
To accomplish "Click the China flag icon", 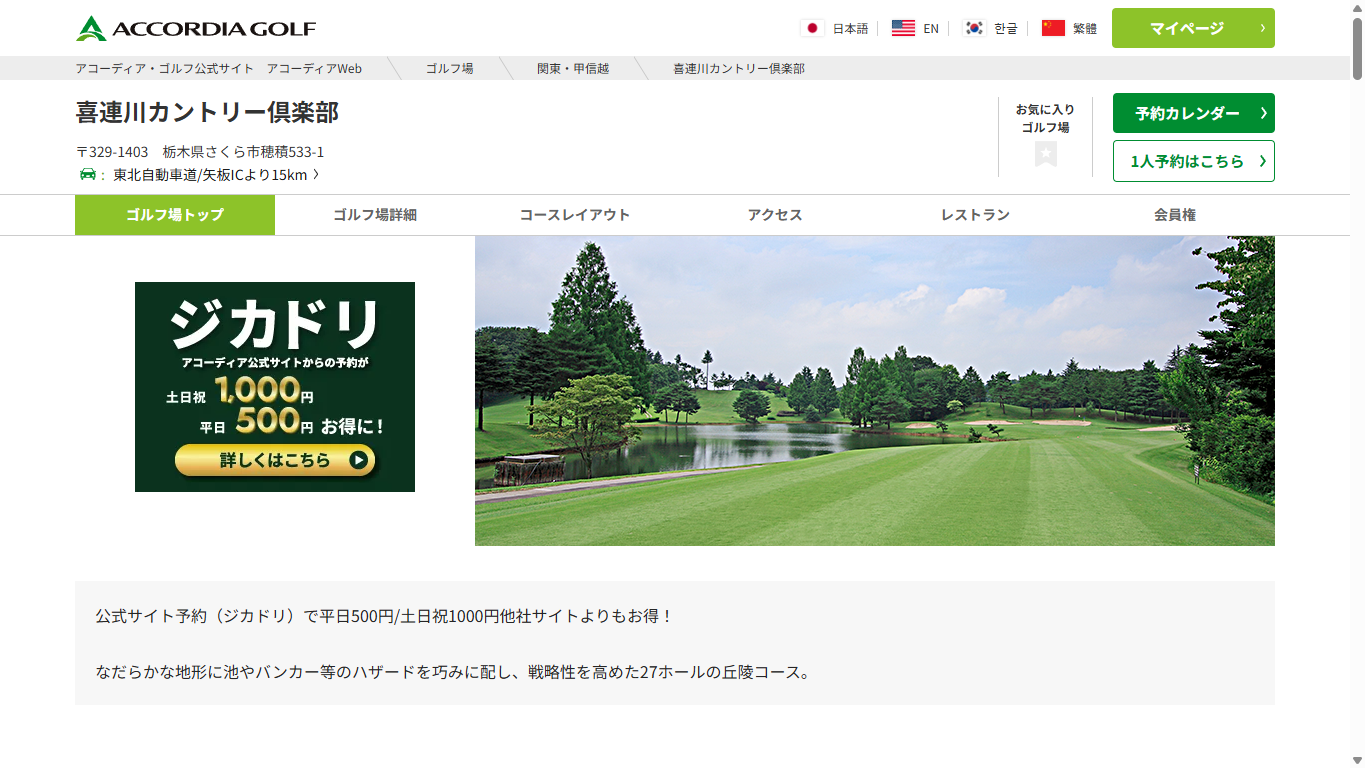I will 1053,28.
